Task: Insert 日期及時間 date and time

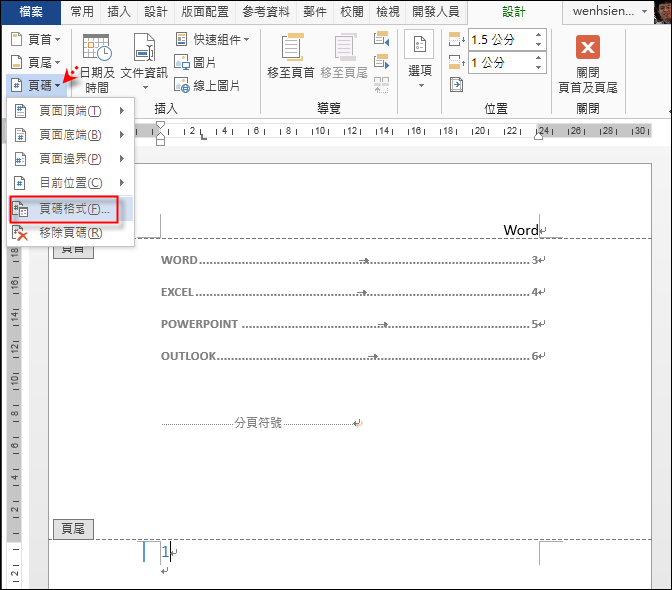Action: pos(97,63)
